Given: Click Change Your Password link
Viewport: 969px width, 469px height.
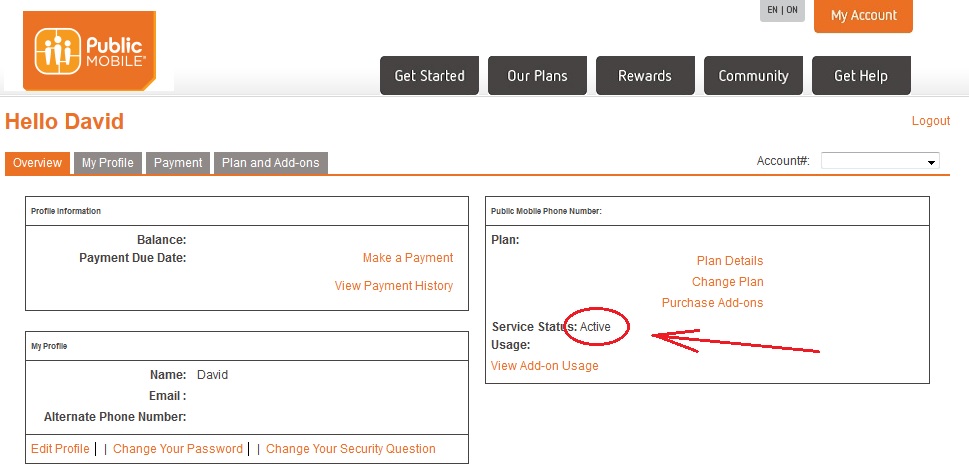Looking at the screenshot, I should tap(178, 449).
